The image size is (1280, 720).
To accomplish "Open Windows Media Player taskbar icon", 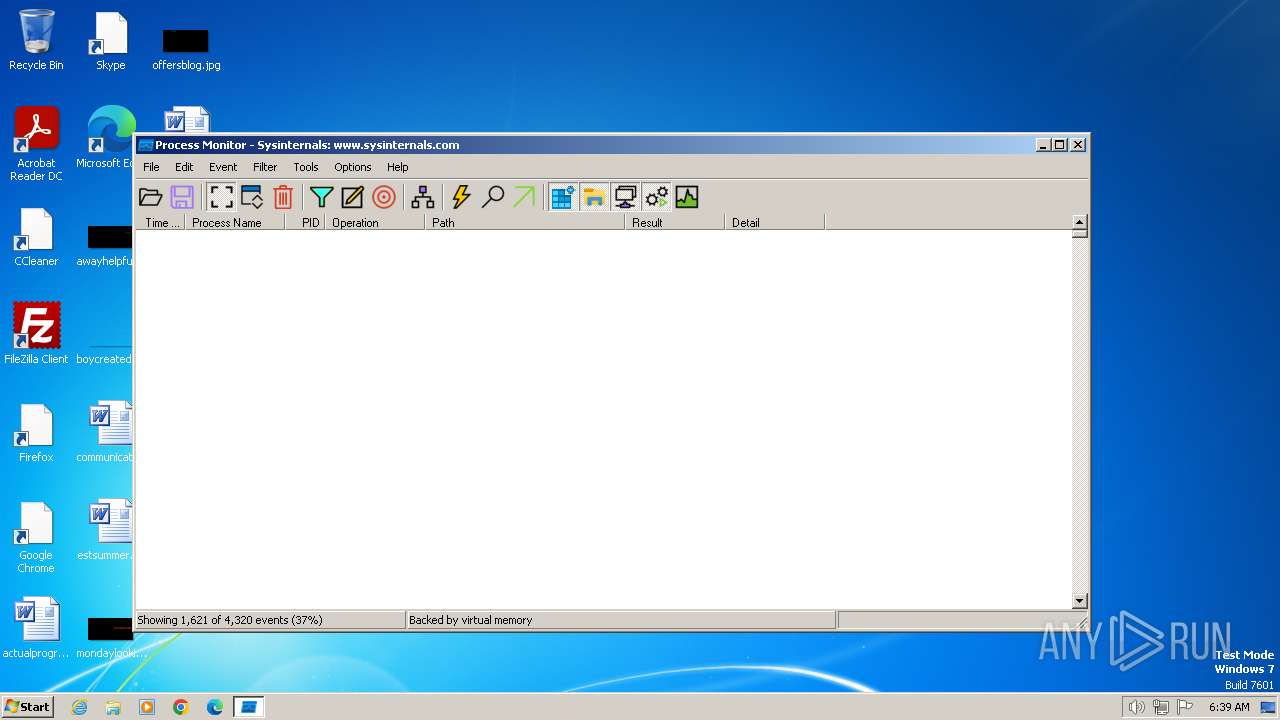I will click(147, 707).
